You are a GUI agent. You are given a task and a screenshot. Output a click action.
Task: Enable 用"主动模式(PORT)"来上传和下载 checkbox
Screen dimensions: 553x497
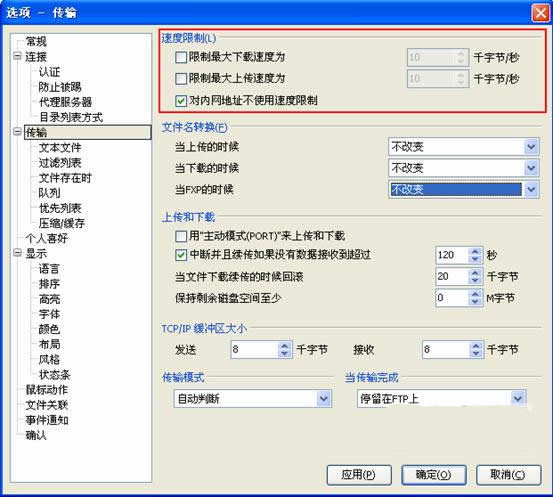tap(181, 236)
